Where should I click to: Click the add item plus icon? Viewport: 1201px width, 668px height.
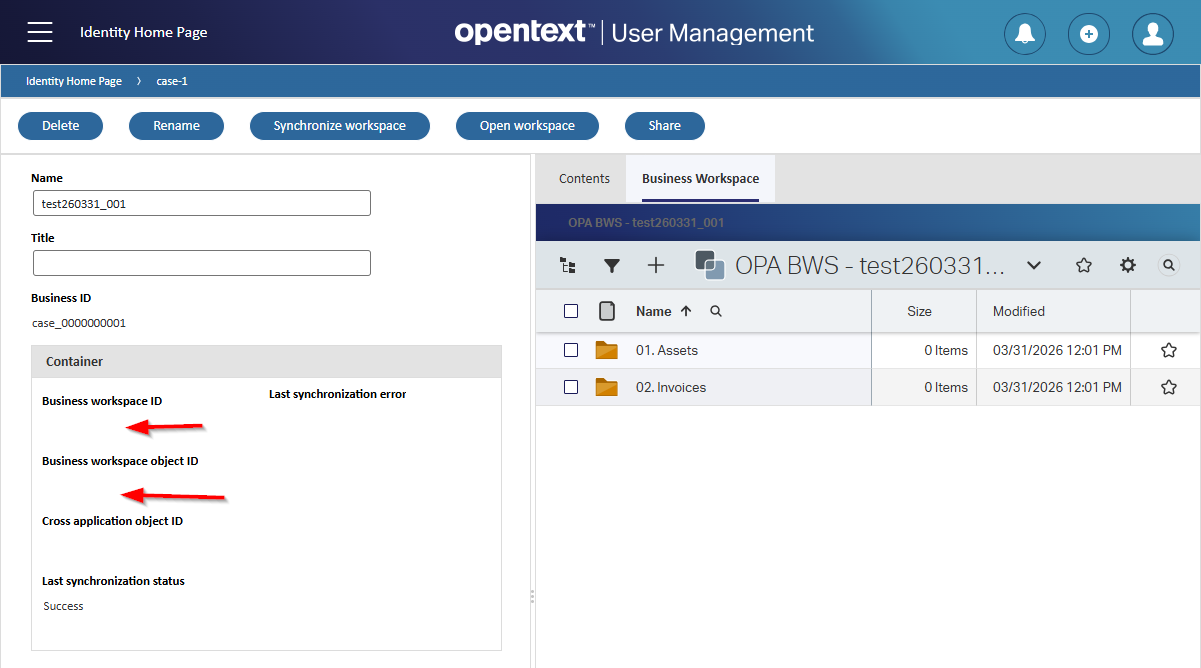point(656,265)
